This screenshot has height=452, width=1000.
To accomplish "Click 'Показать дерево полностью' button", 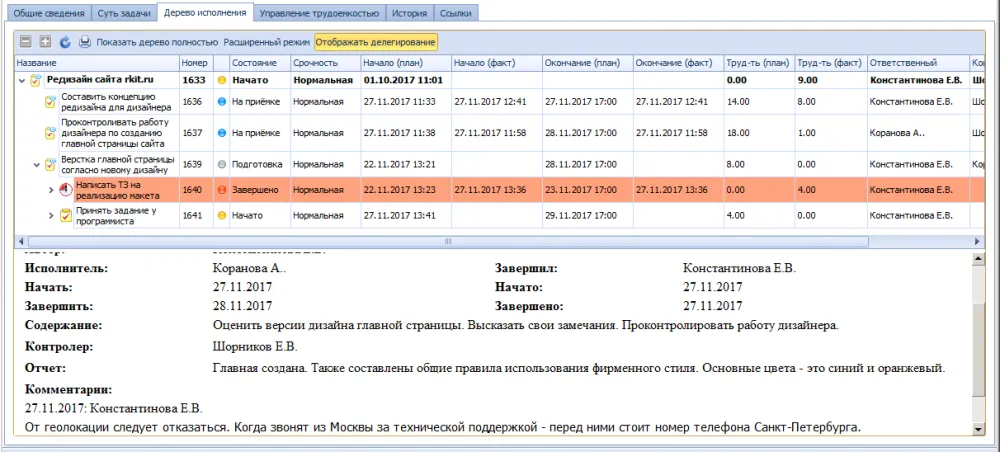I will coord(157,43).
